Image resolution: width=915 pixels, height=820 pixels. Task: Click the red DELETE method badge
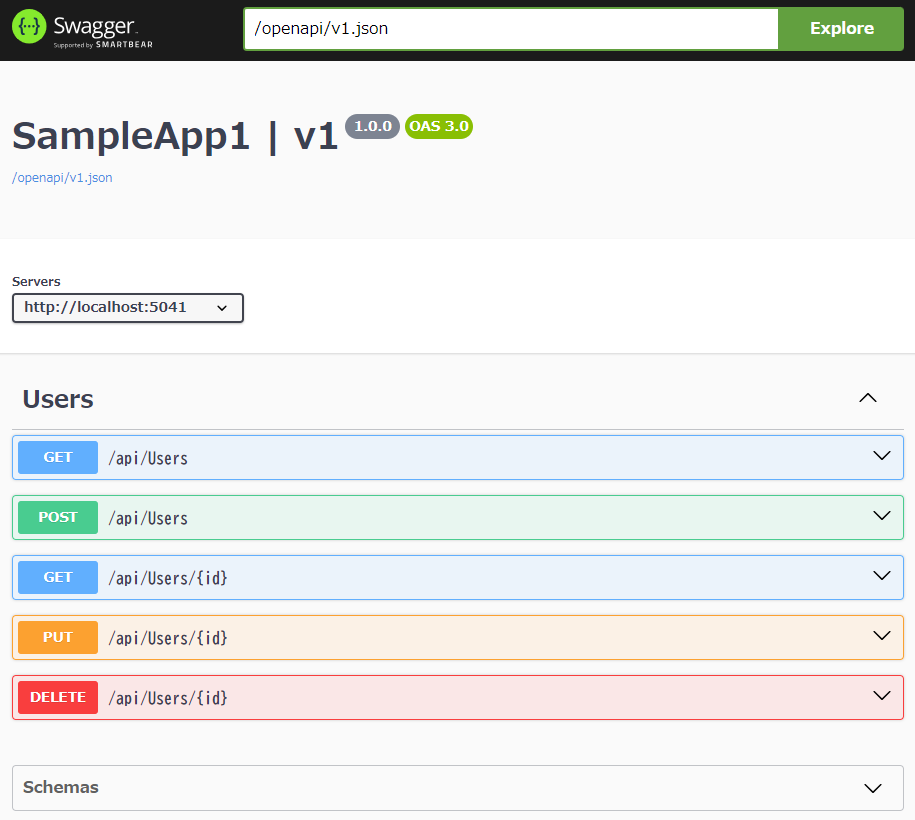[58, 697]
